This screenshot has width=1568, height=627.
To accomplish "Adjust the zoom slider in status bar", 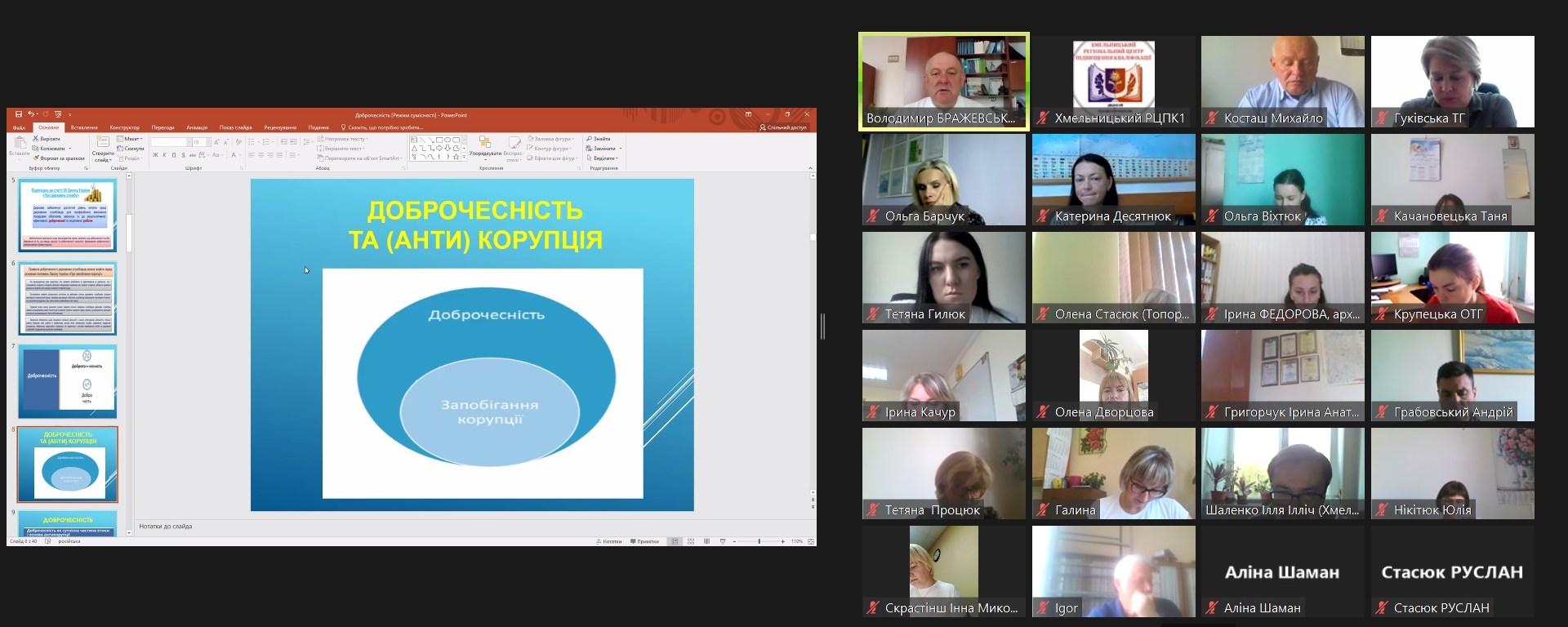I will [x=759, y=541].
